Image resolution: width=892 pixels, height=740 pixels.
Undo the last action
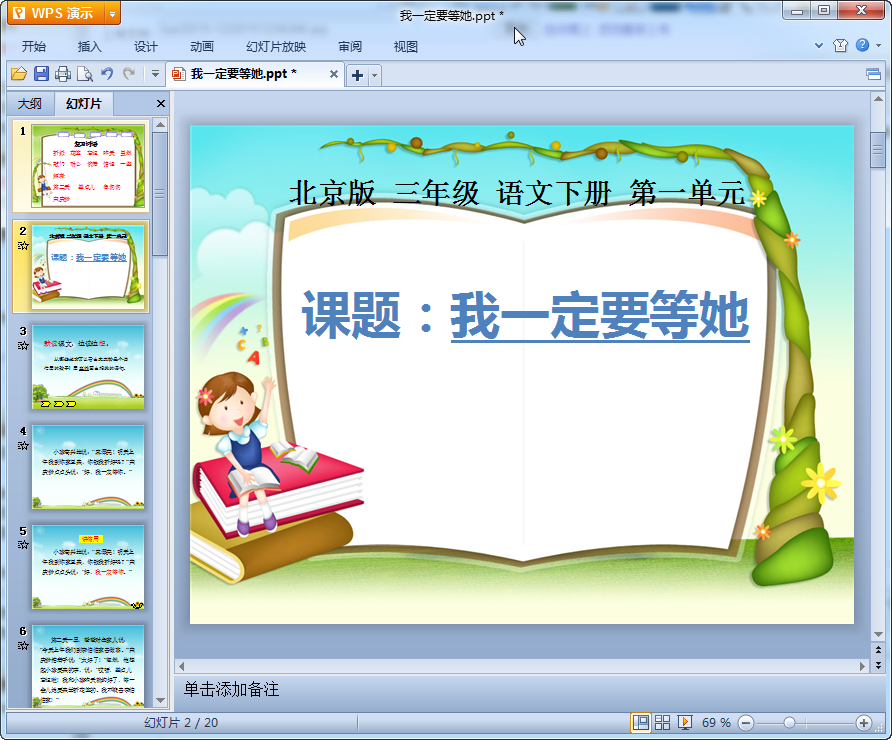[x=107, y=74]
